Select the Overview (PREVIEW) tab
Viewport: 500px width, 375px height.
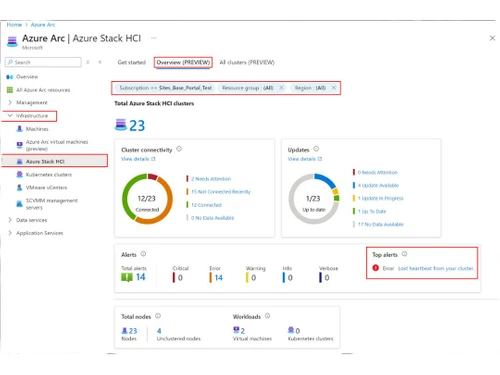click(183, 62)
